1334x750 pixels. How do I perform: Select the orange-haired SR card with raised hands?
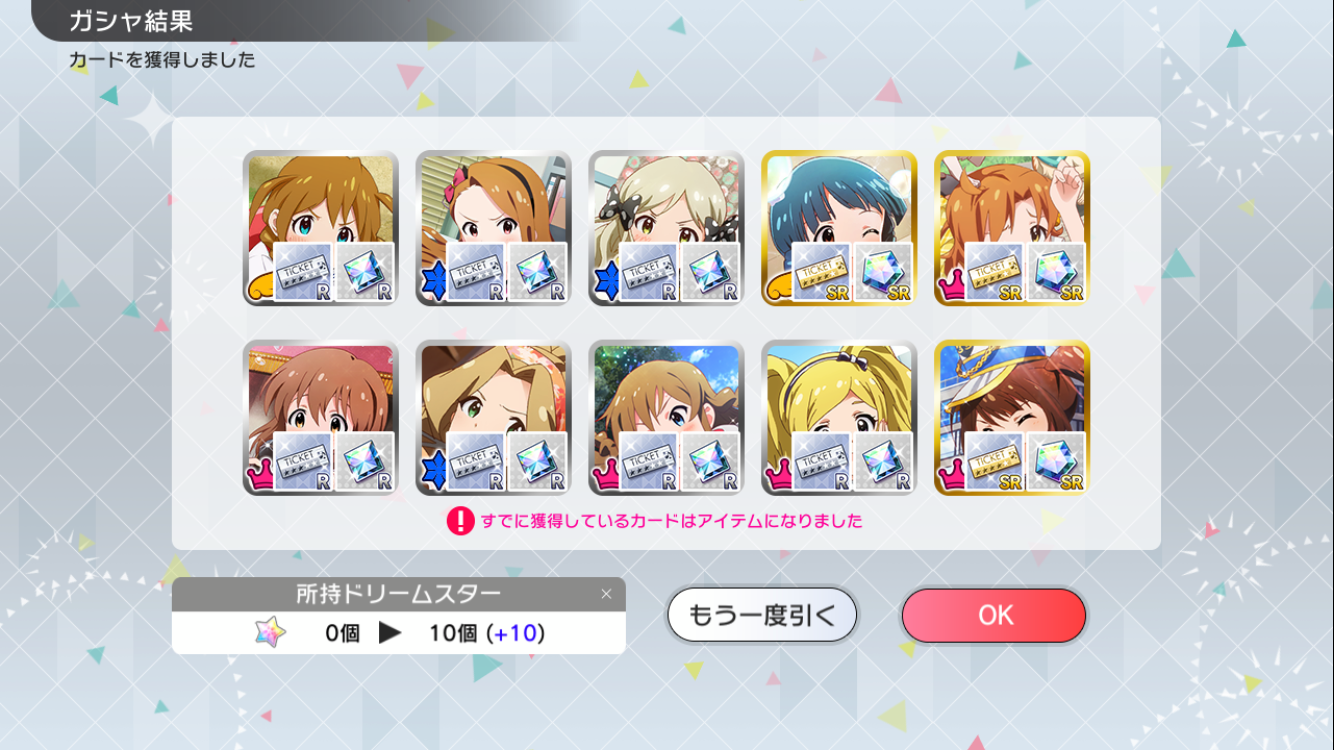1012,228
